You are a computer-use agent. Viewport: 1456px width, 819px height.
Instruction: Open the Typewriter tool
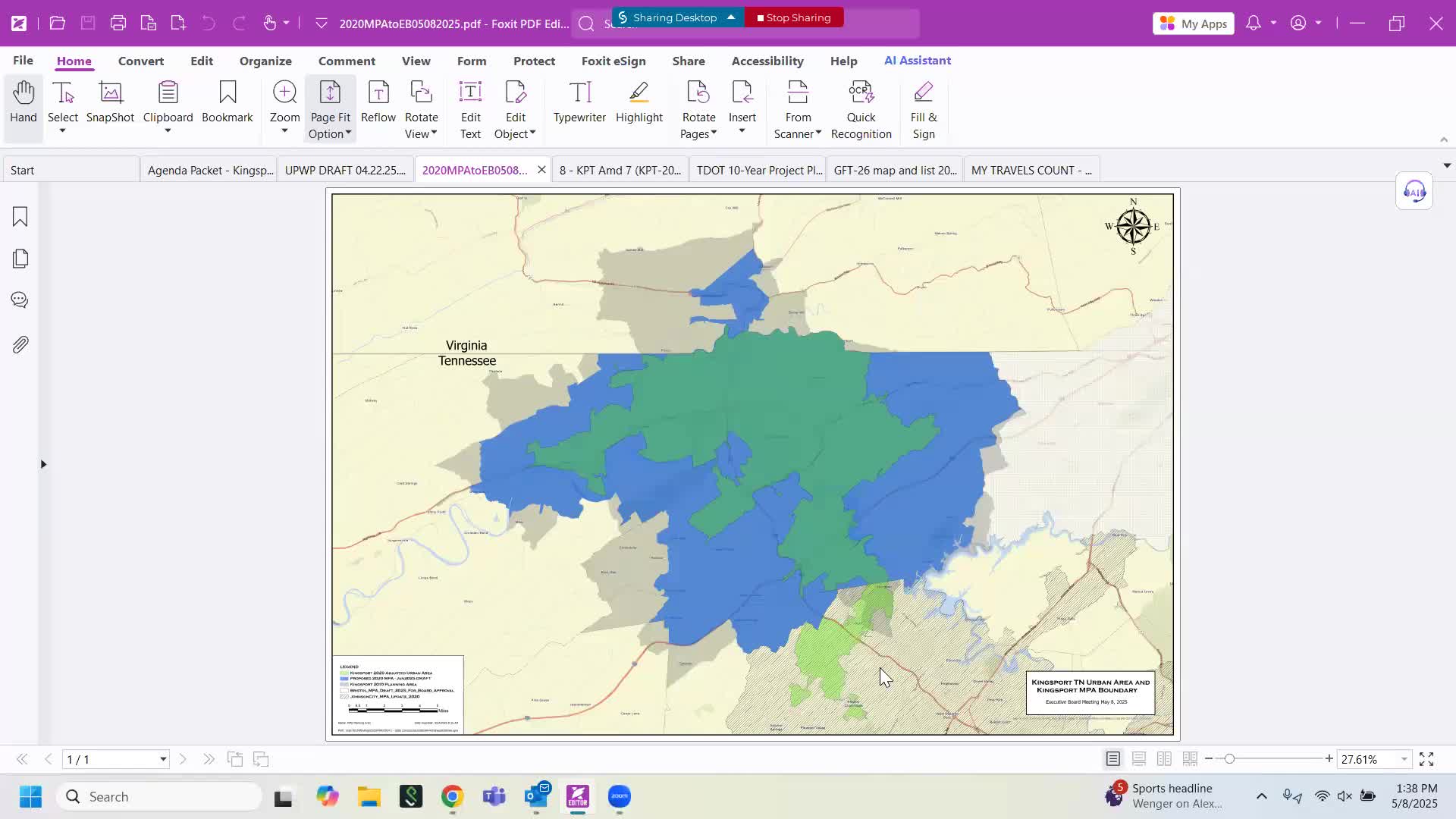click(x=579, y=101)
